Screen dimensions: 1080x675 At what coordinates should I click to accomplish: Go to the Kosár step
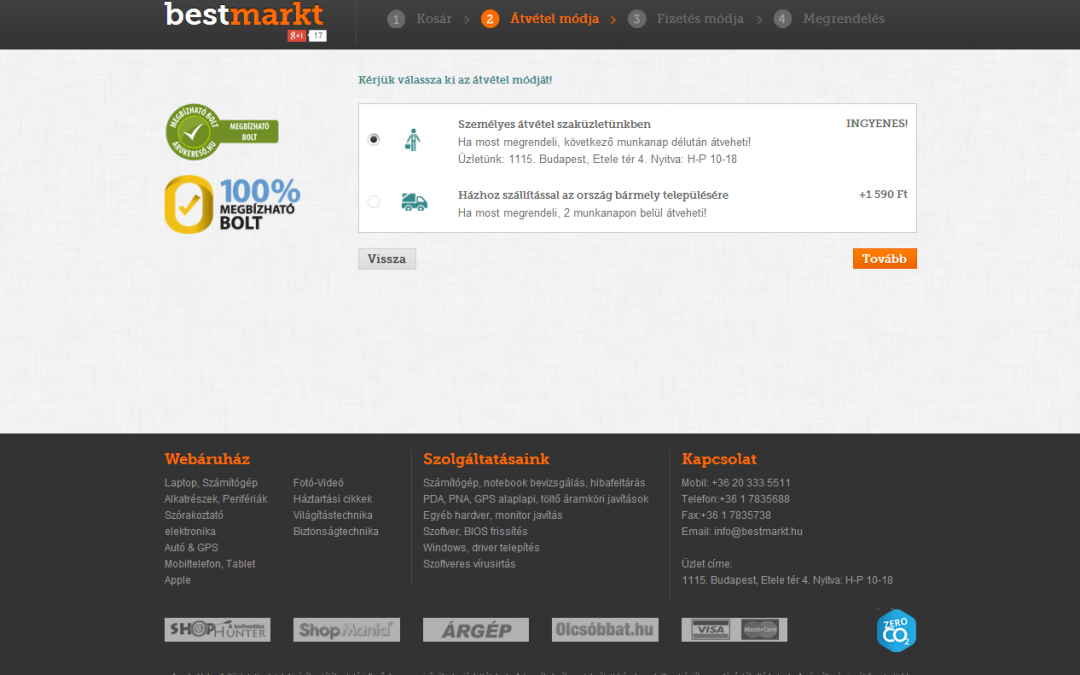pos(434,19)
